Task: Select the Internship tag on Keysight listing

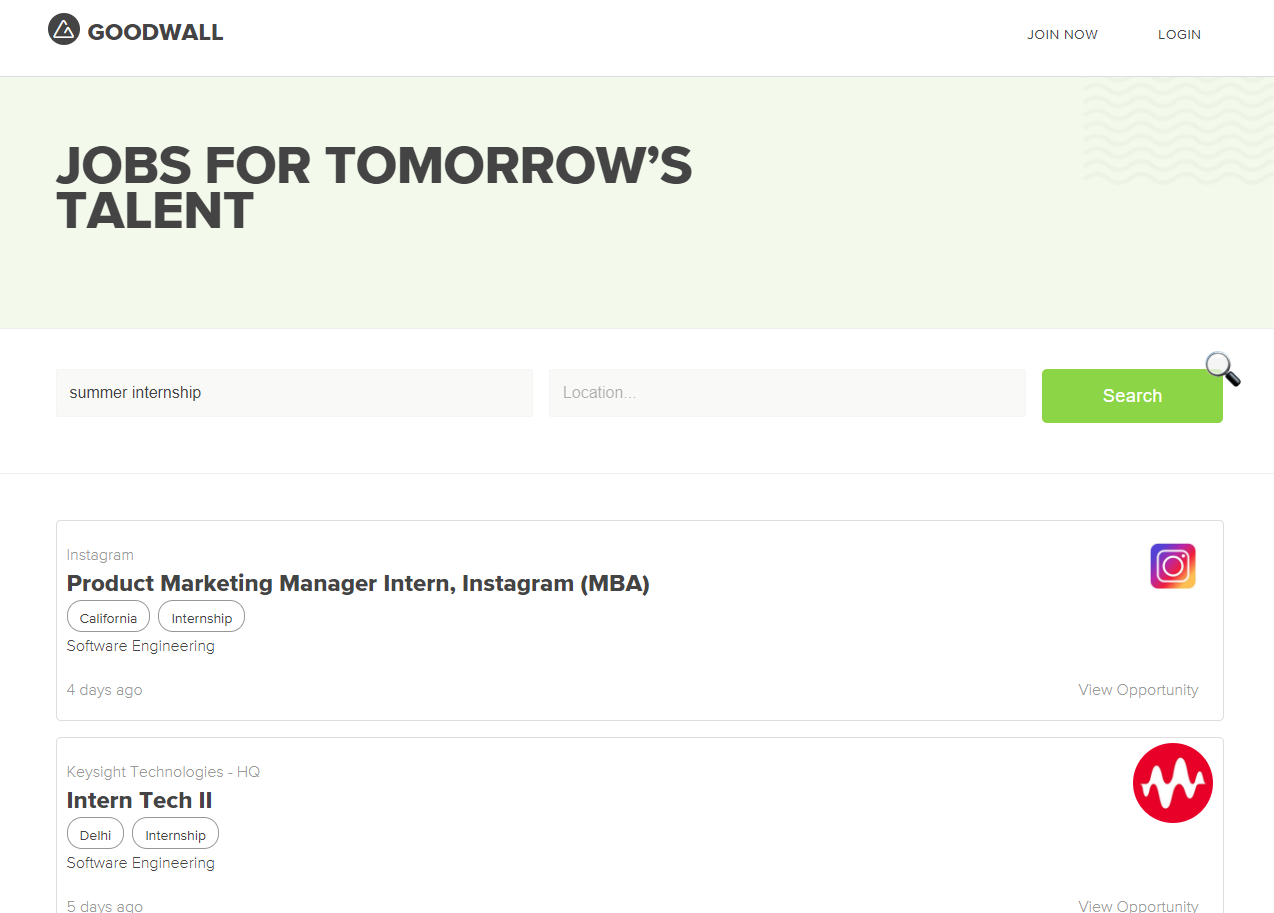Action: point(175,835)
